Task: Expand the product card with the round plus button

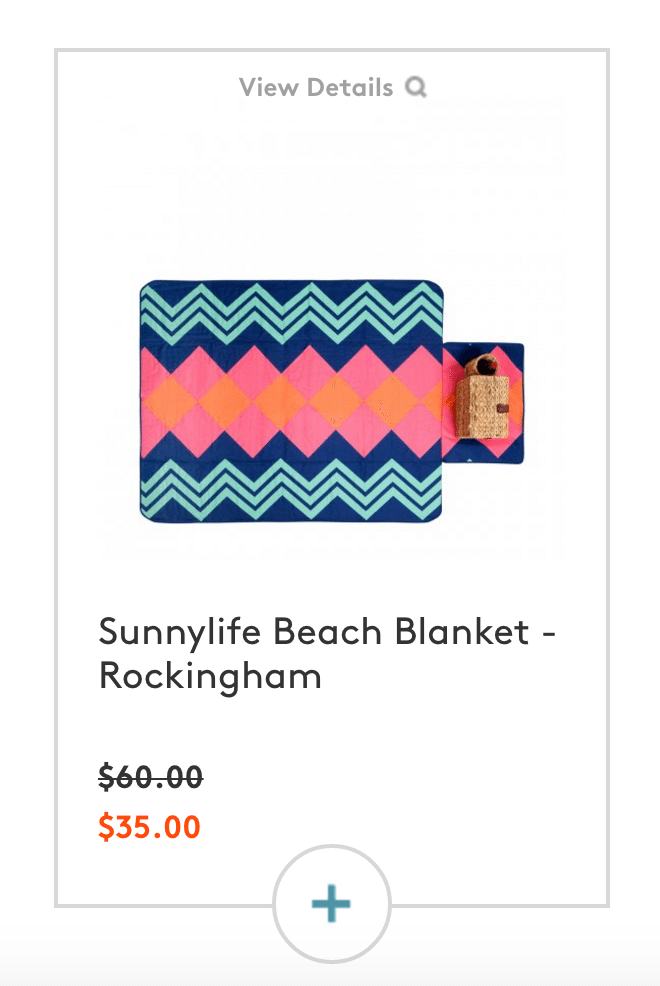Action: [x=331, y=904]
